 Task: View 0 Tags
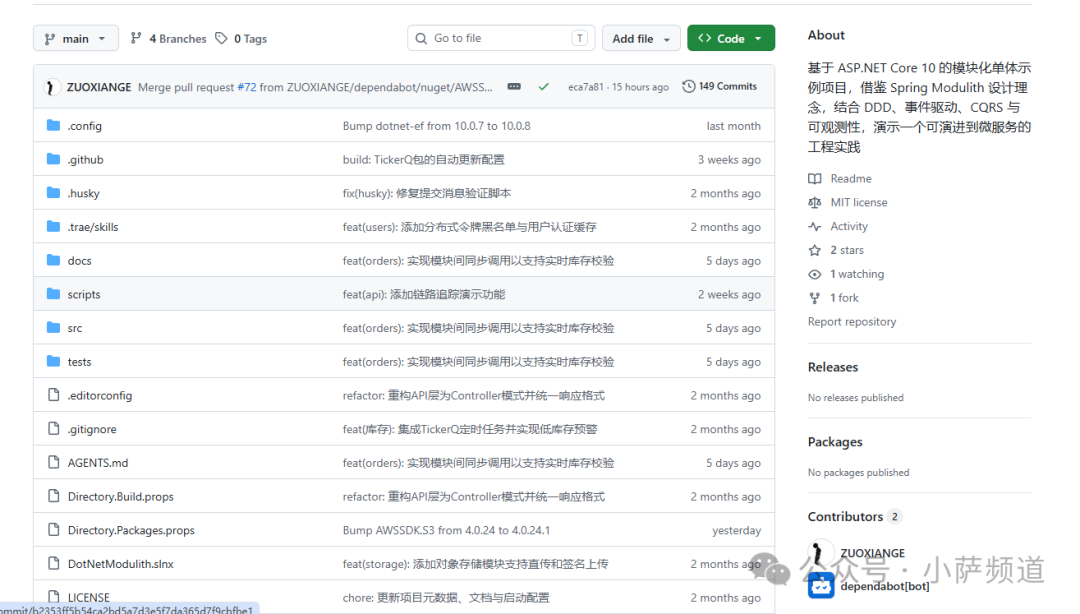241,39
